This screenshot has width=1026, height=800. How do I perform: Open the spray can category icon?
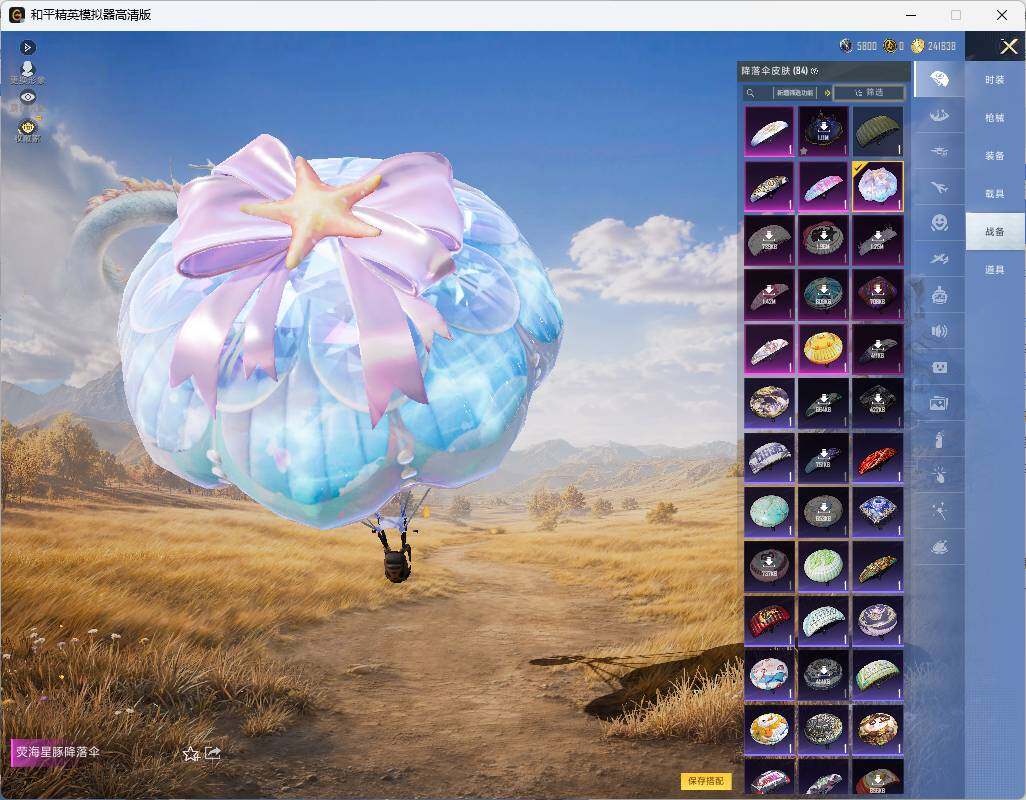pyautogui.click(x=939, y=439)
